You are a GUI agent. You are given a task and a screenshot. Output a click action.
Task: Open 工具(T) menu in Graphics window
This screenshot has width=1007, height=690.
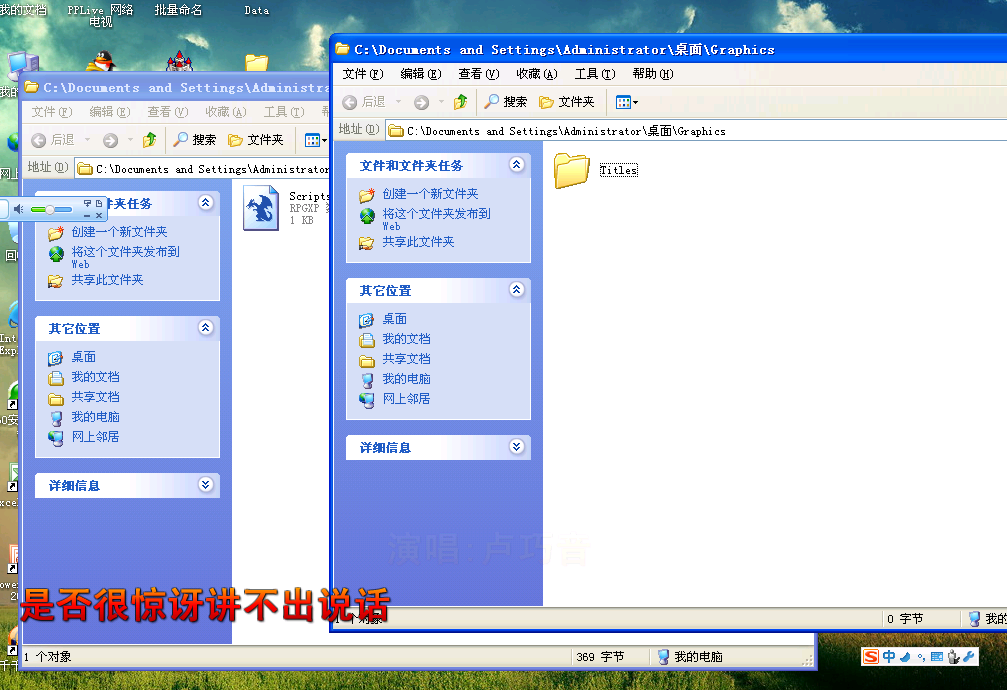pos(595,74)
